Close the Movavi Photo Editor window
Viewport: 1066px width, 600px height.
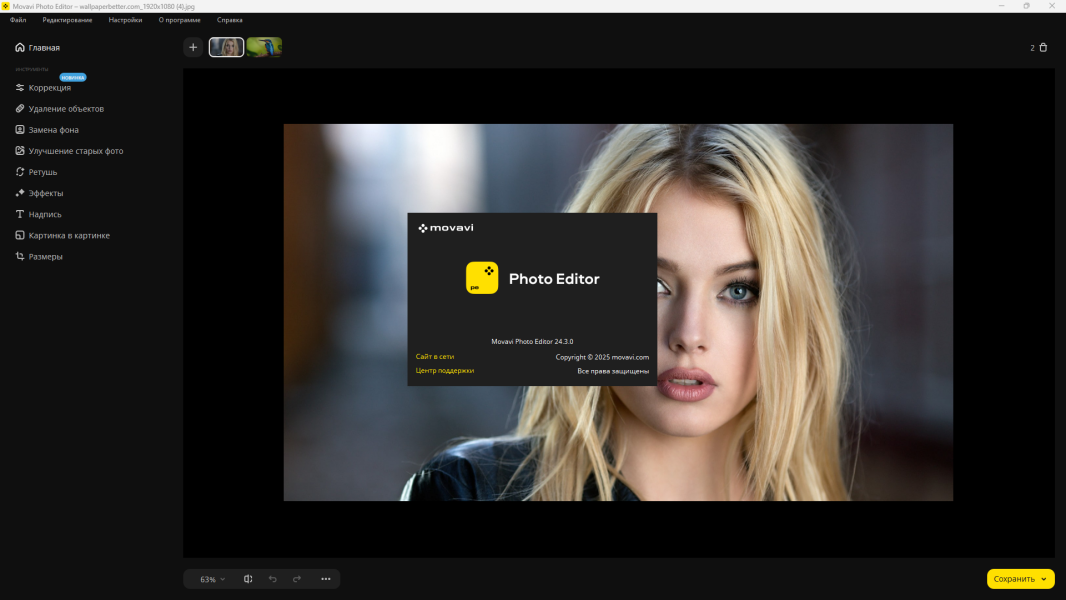tap(1052, 5)
